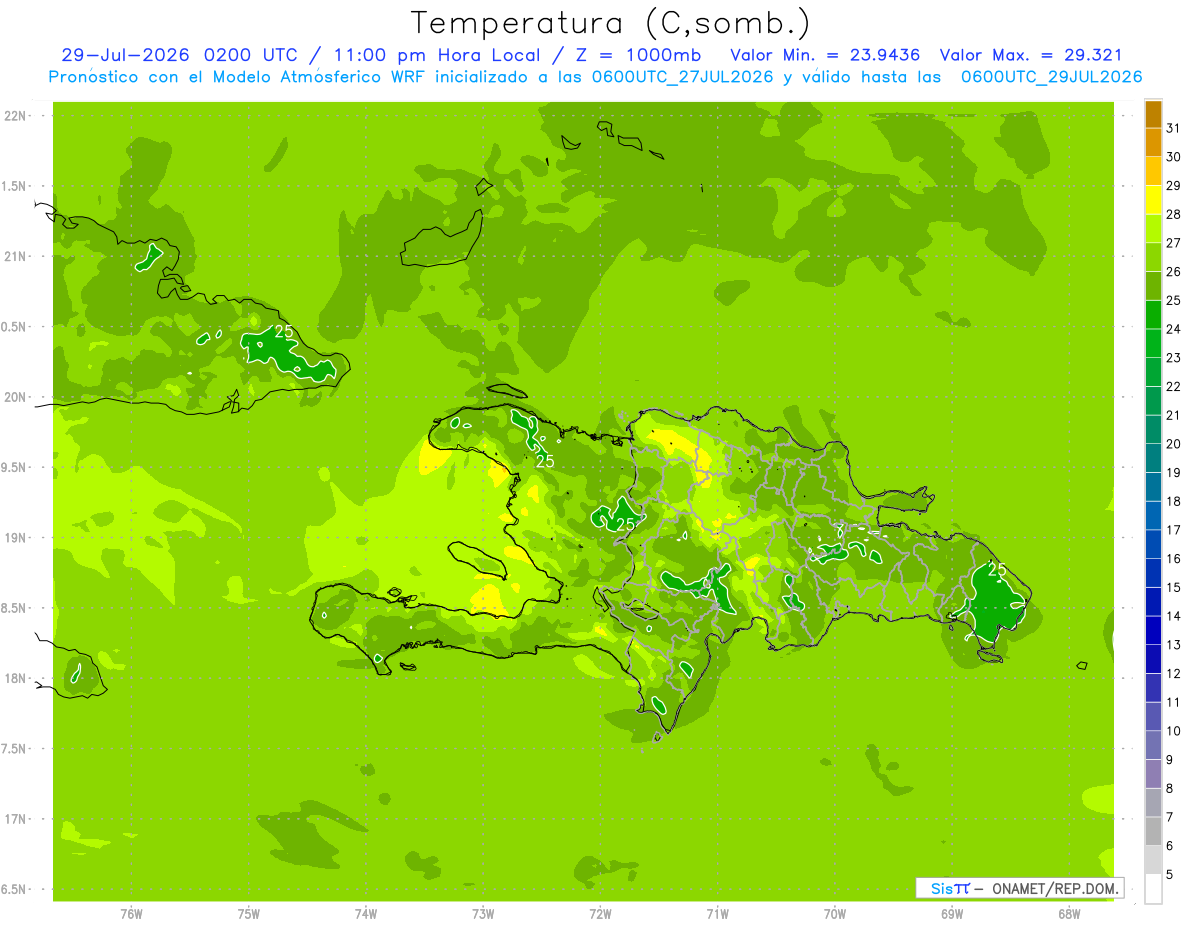Click legend number '31'
Image resolution: width=1200 pixels, height=927 pixels.
[x=1174, y=128]
